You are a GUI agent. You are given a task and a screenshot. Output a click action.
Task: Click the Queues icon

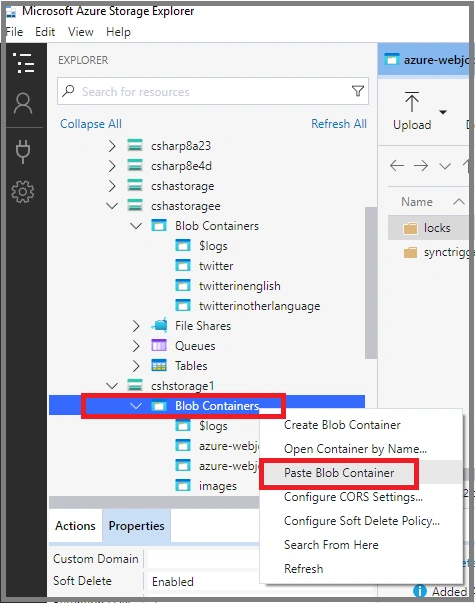(159, 345)
